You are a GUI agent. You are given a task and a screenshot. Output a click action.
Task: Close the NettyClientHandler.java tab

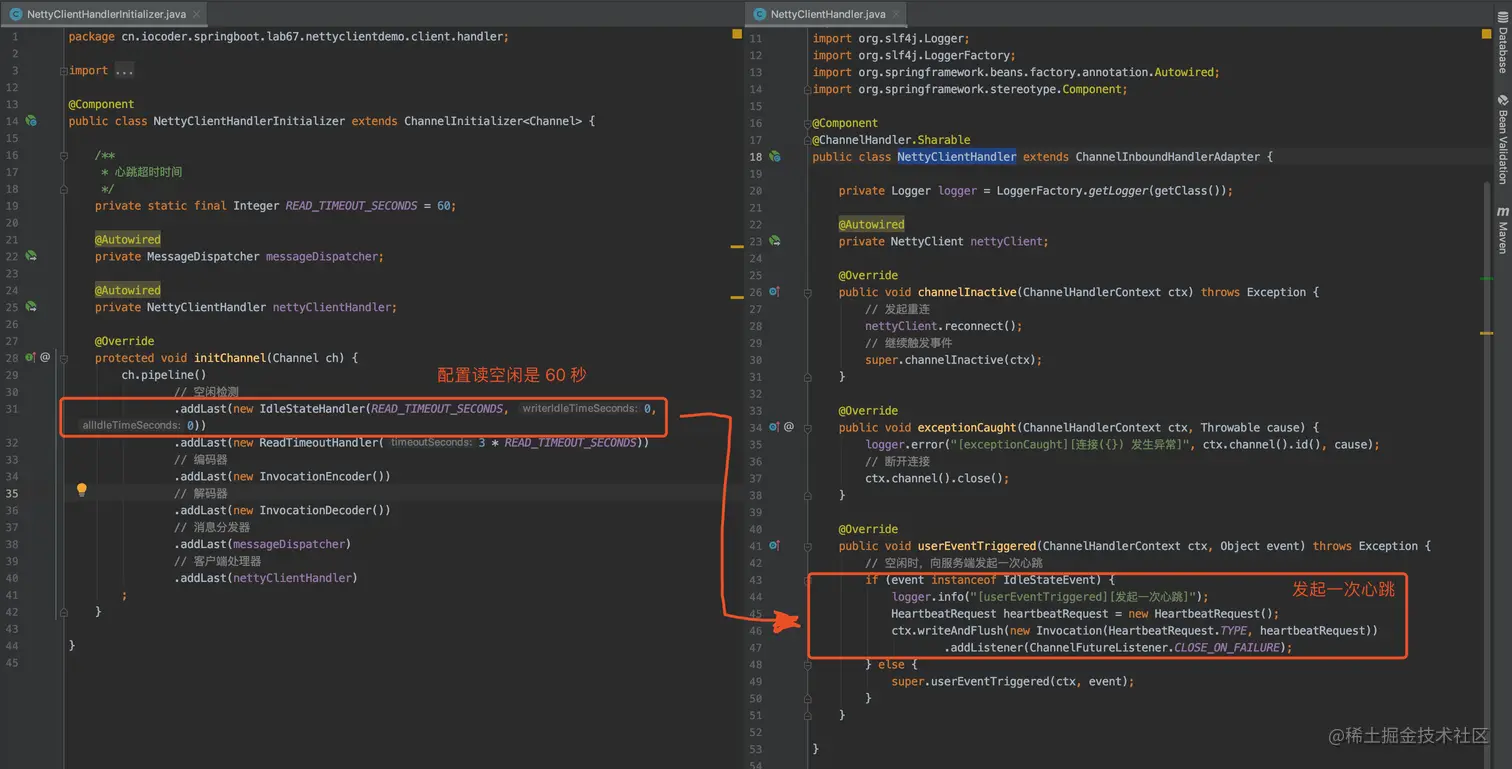click(x=897, y=15)
